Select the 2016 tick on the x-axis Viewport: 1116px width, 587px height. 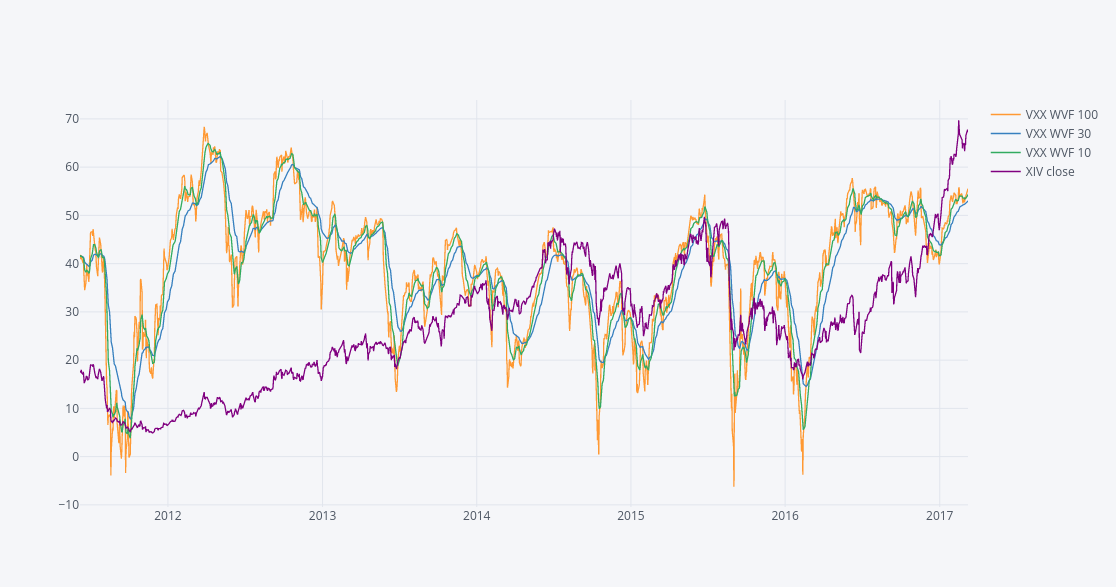[x=785, y=516]
